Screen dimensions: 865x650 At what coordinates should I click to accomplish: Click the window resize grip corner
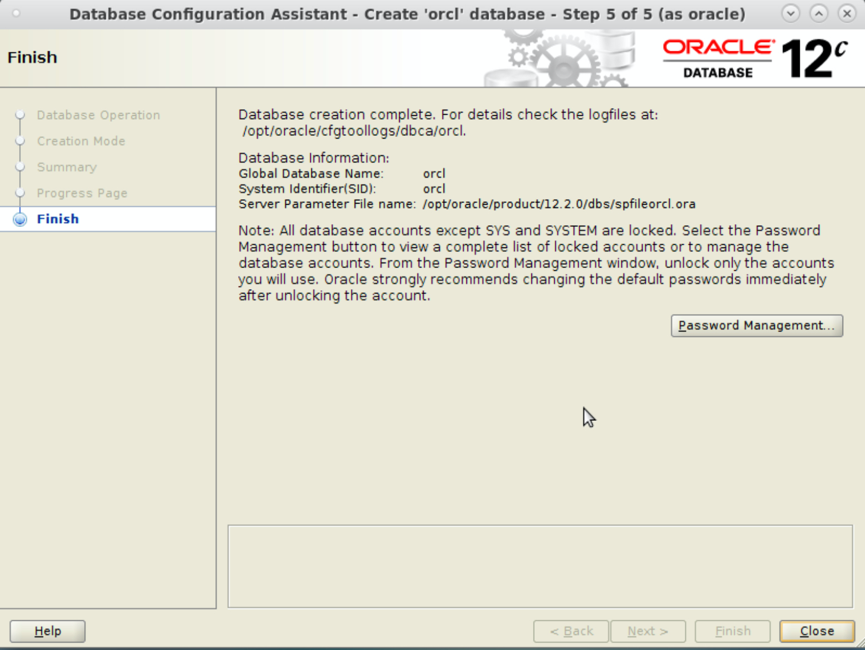859,644
